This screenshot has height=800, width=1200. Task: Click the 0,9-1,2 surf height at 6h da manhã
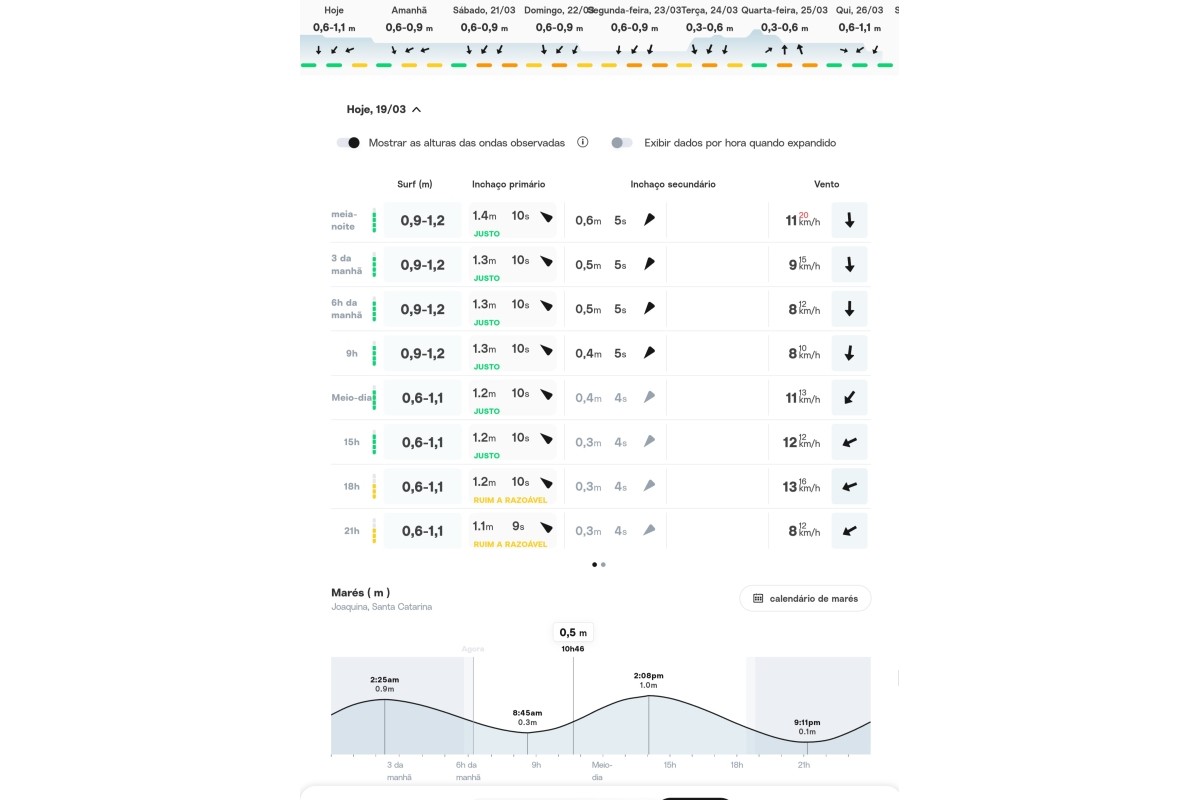pos(422,309)
